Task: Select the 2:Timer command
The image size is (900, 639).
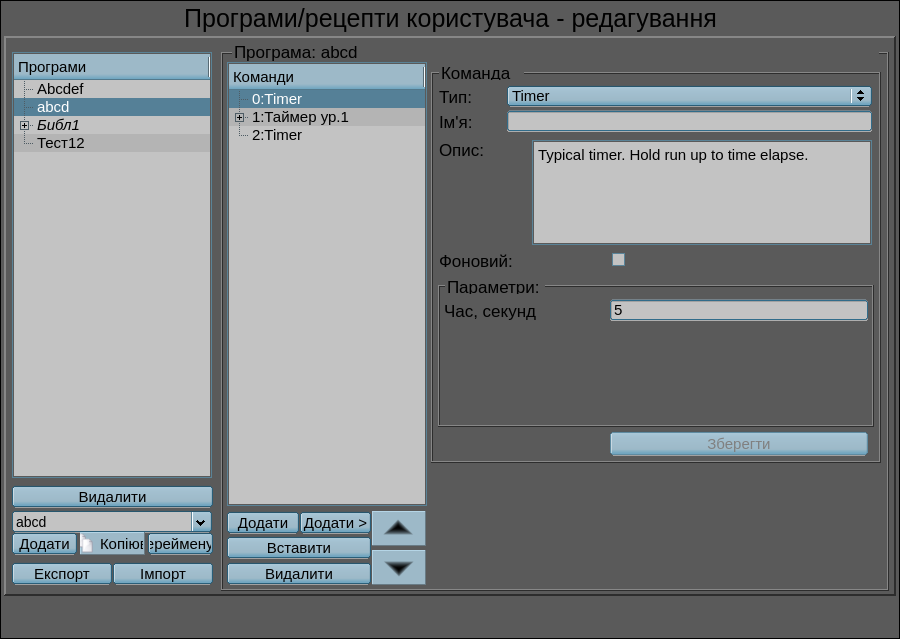Action: point(277,135)
